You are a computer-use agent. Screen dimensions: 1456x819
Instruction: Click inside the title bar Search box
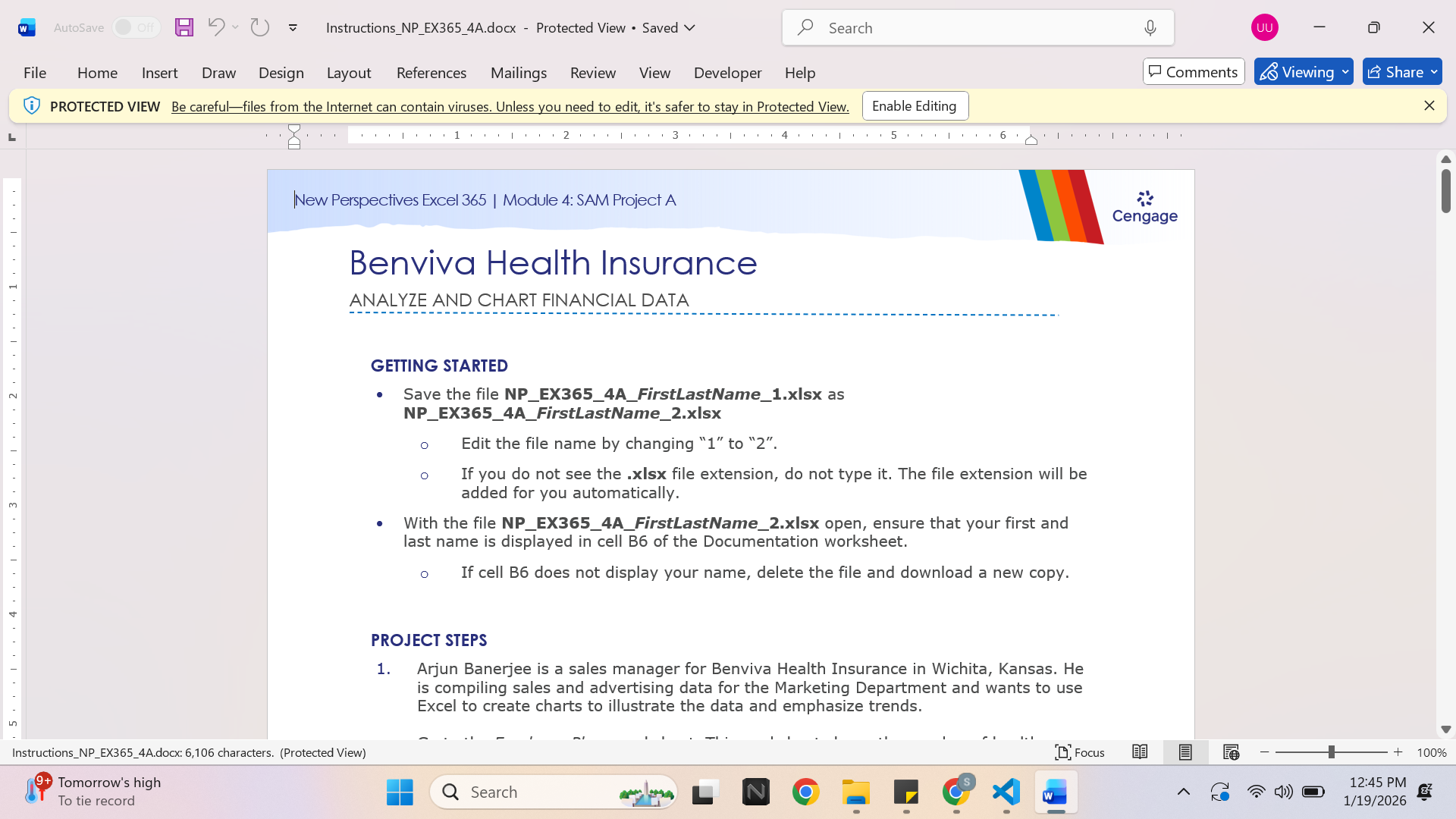[978, 28]
